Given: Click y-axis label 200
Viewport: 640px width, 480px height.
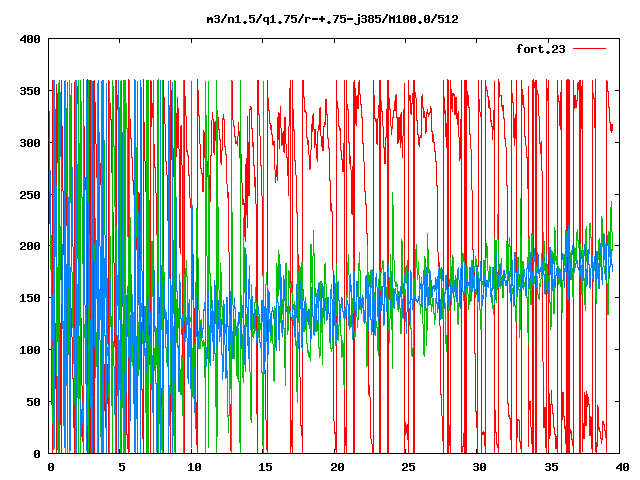Looking at the screenshot, I should 30,246.
